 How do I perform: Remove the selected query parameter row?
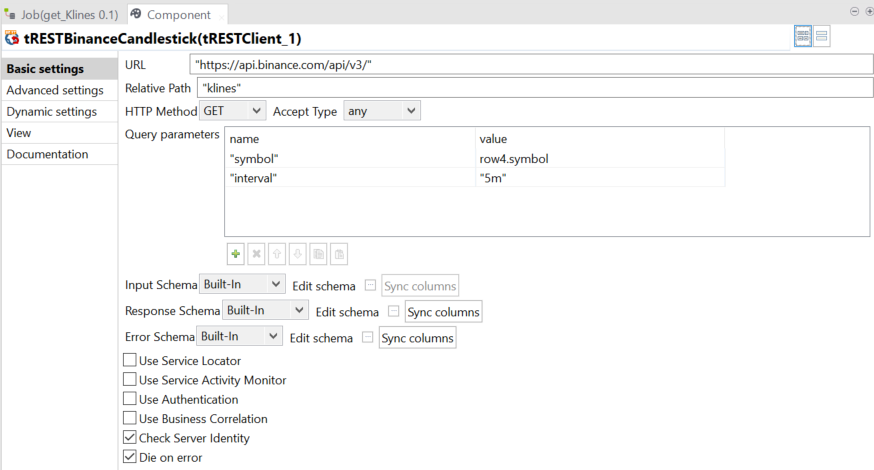click(256, 254)
